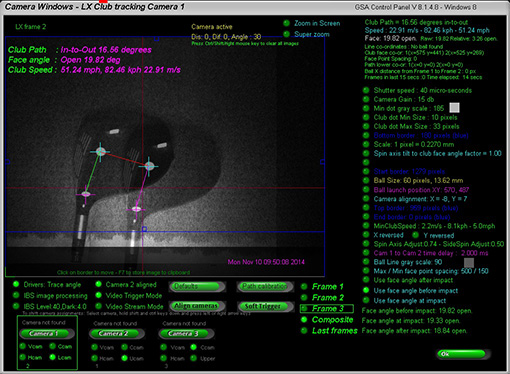Click the Align cameras button
Screen dimensions: 510x374
tap(196, 306)
